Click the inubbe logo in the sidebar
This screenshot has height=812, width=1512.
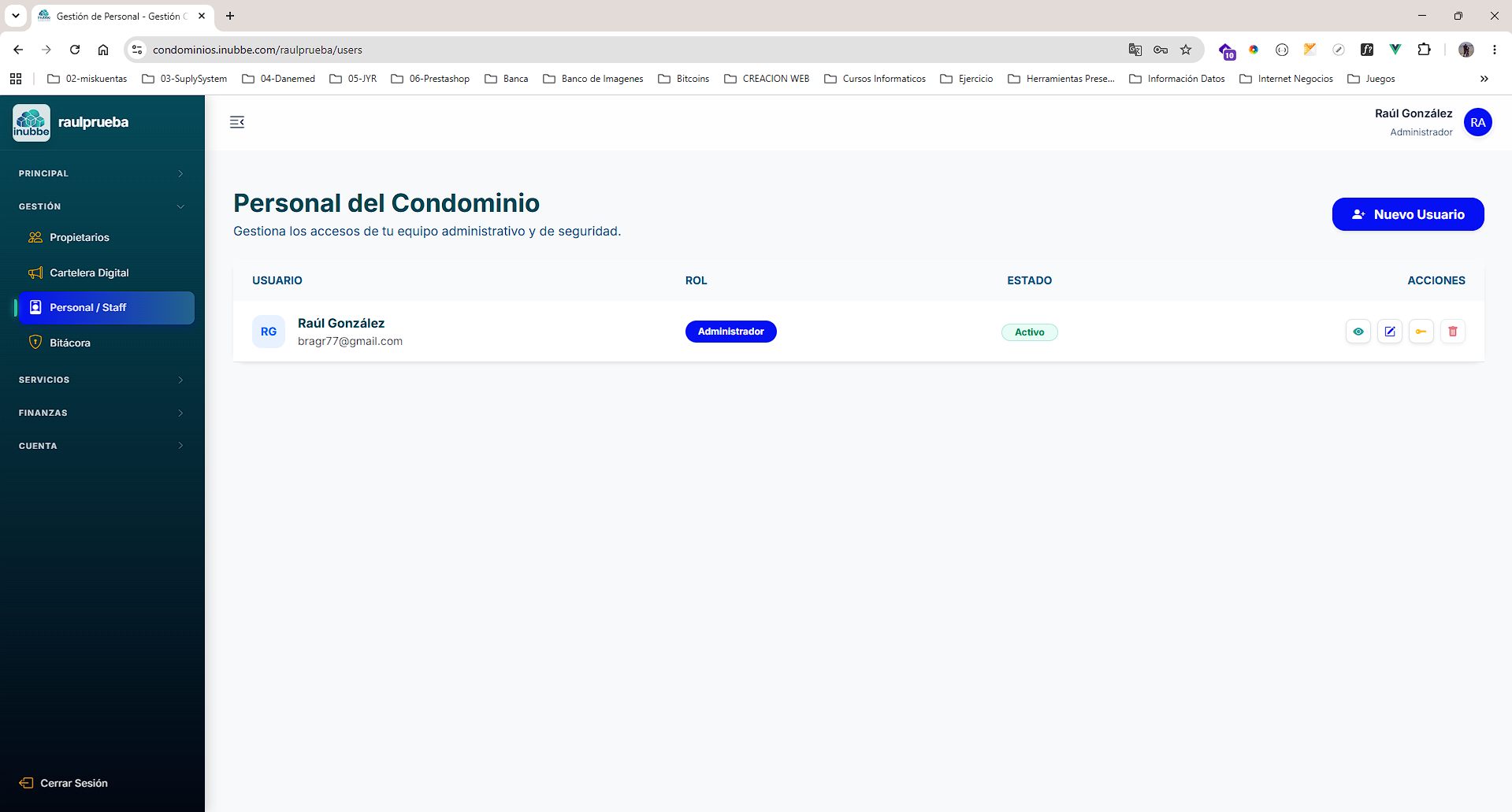point(32,123)
